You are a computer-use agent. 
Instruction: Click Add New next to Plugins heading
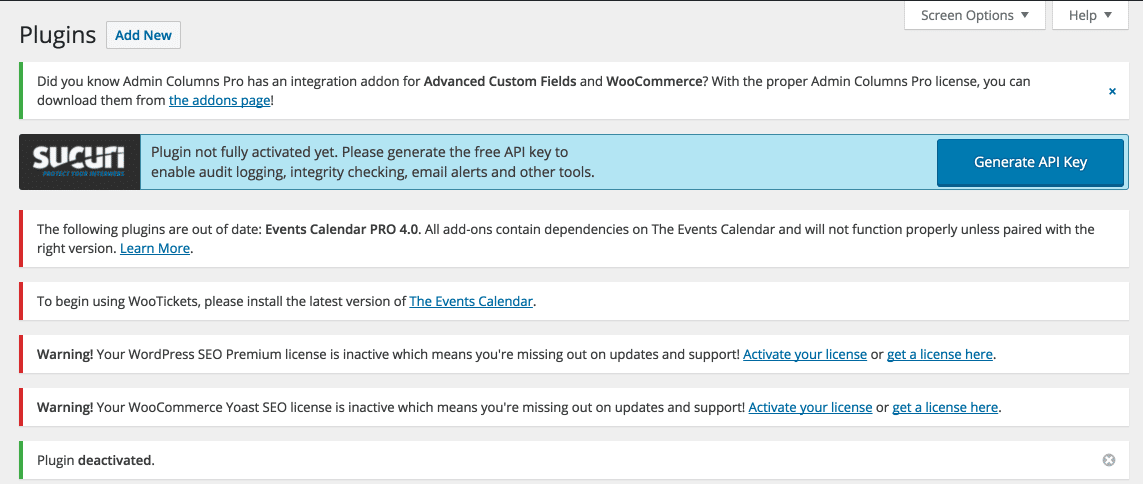(144, 35)
